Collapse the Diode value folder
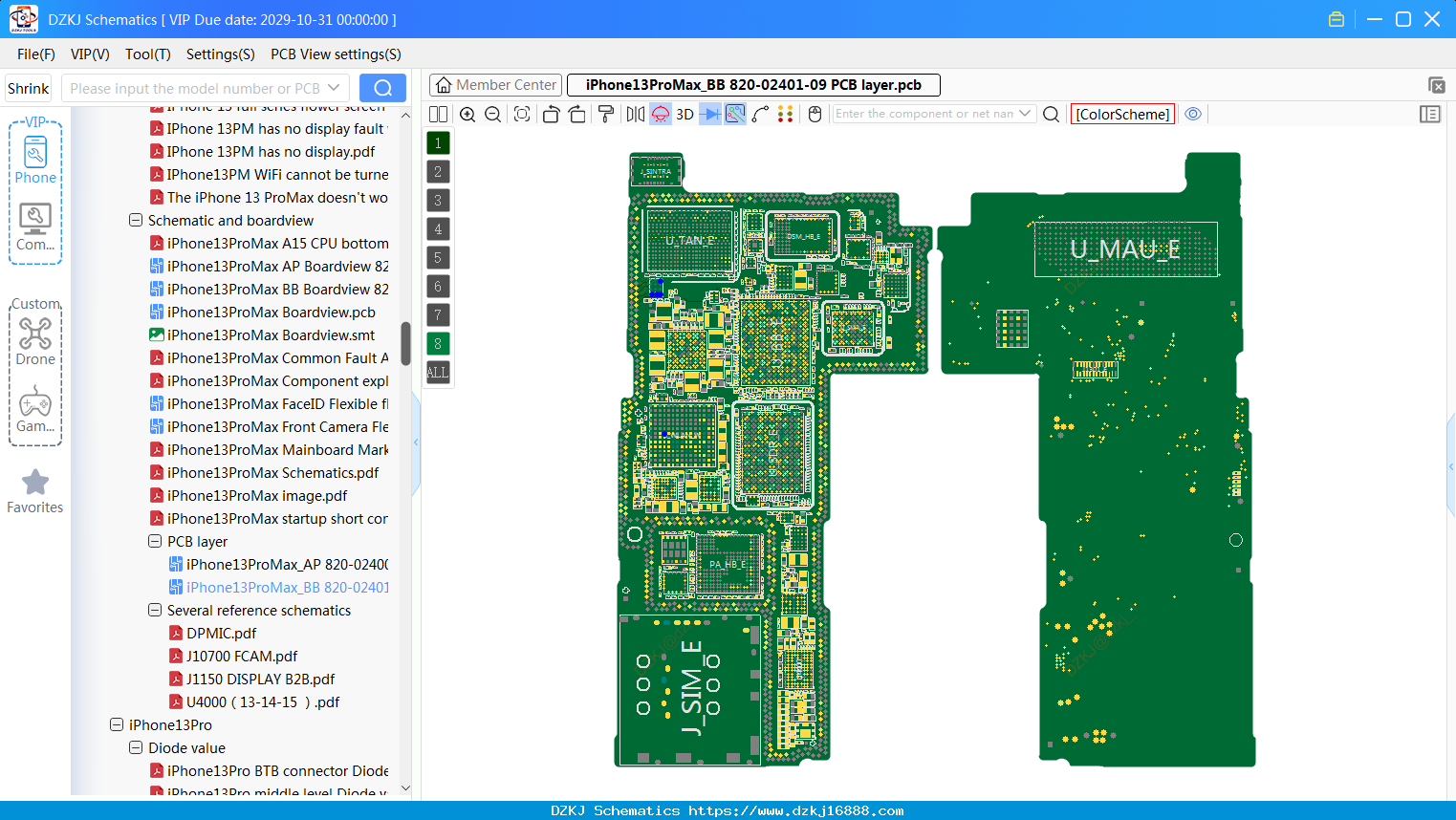The height and width of the screenshot is (820, 1456). (x=136, y=747)
